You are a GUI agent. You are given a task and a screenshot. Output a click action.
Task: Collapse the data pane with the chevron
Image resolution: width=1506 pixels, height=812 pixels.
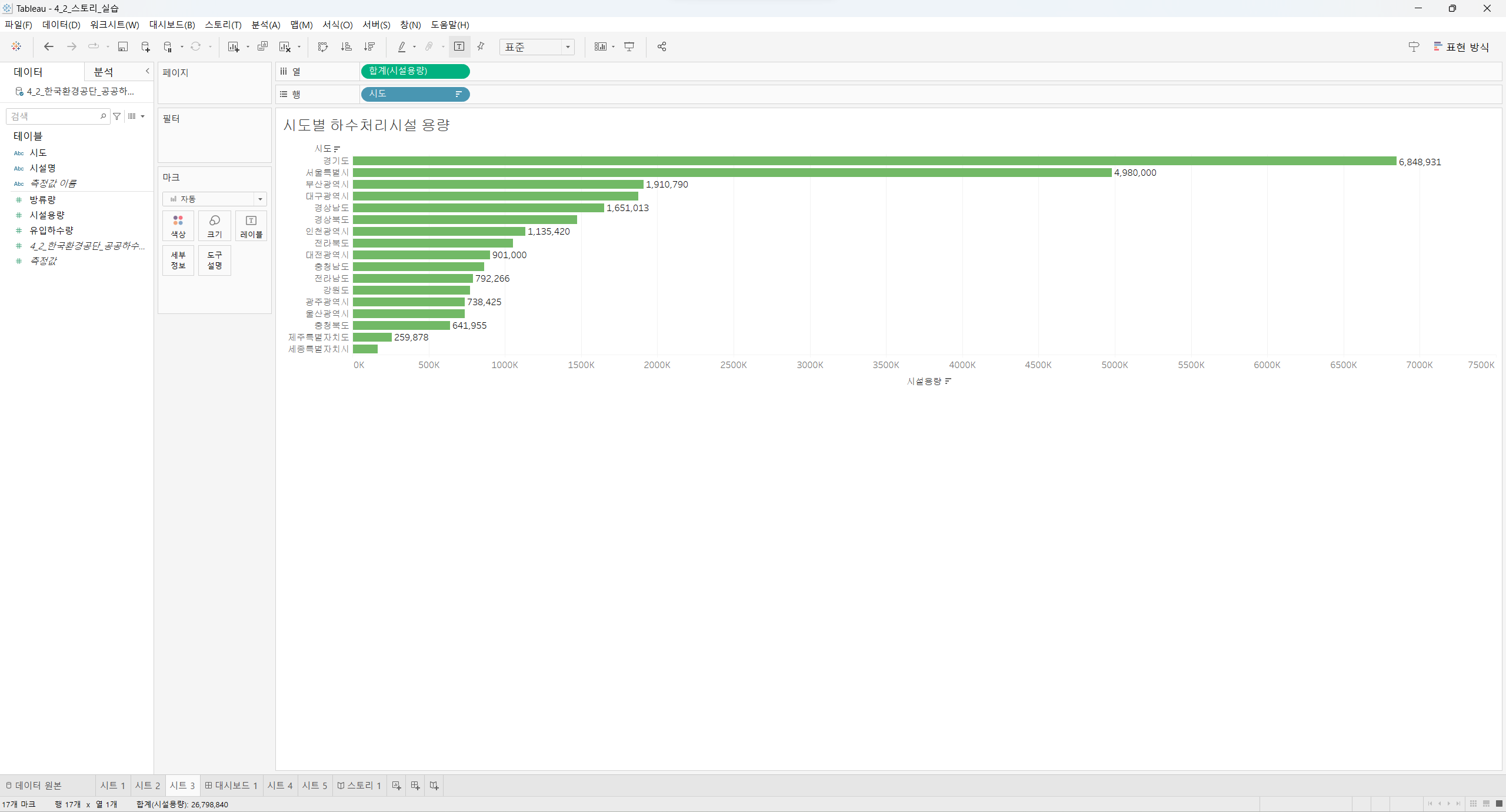coord(147,71)
